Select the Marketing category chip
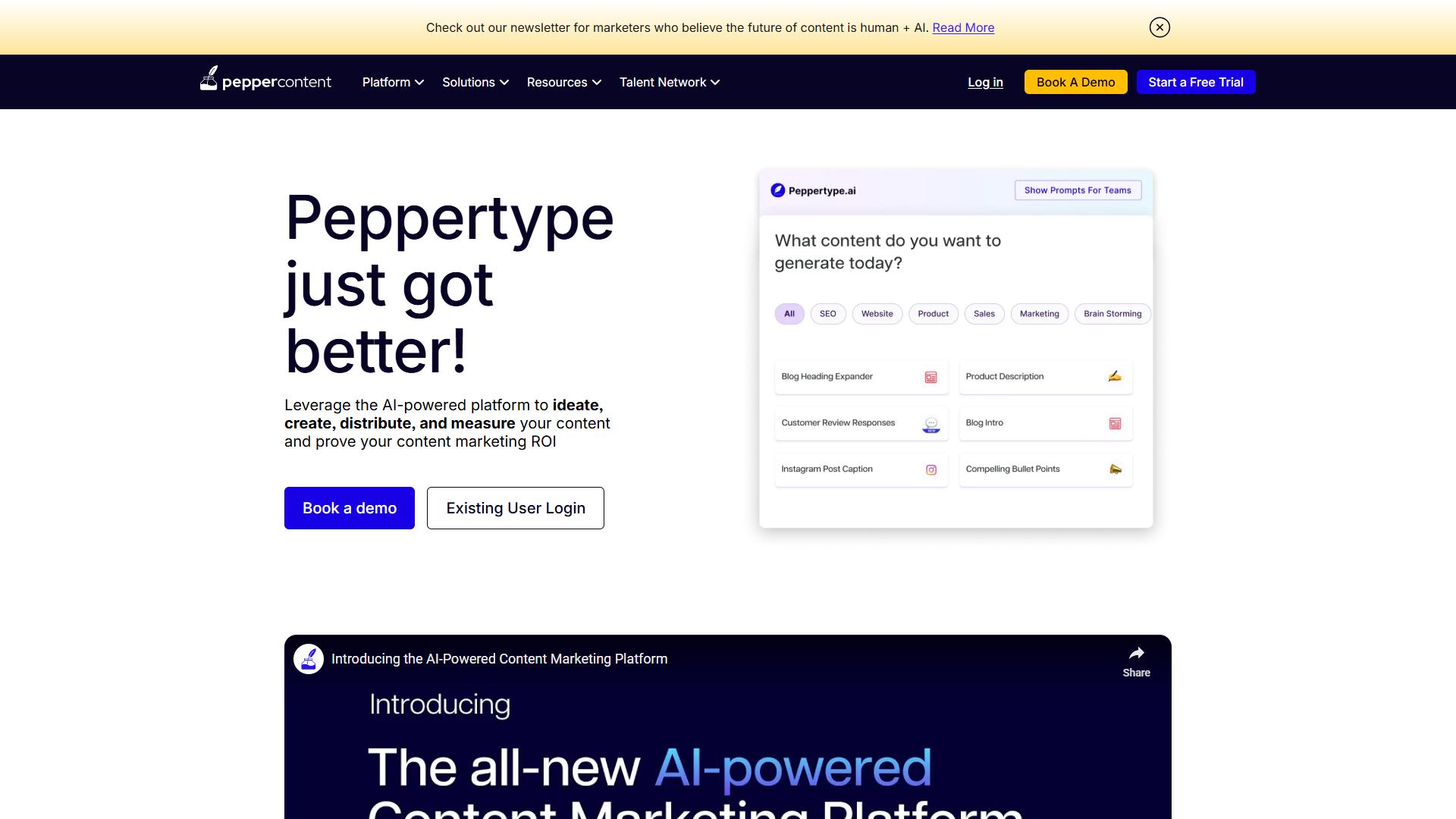1456x819 pixels. (1040, 314)
